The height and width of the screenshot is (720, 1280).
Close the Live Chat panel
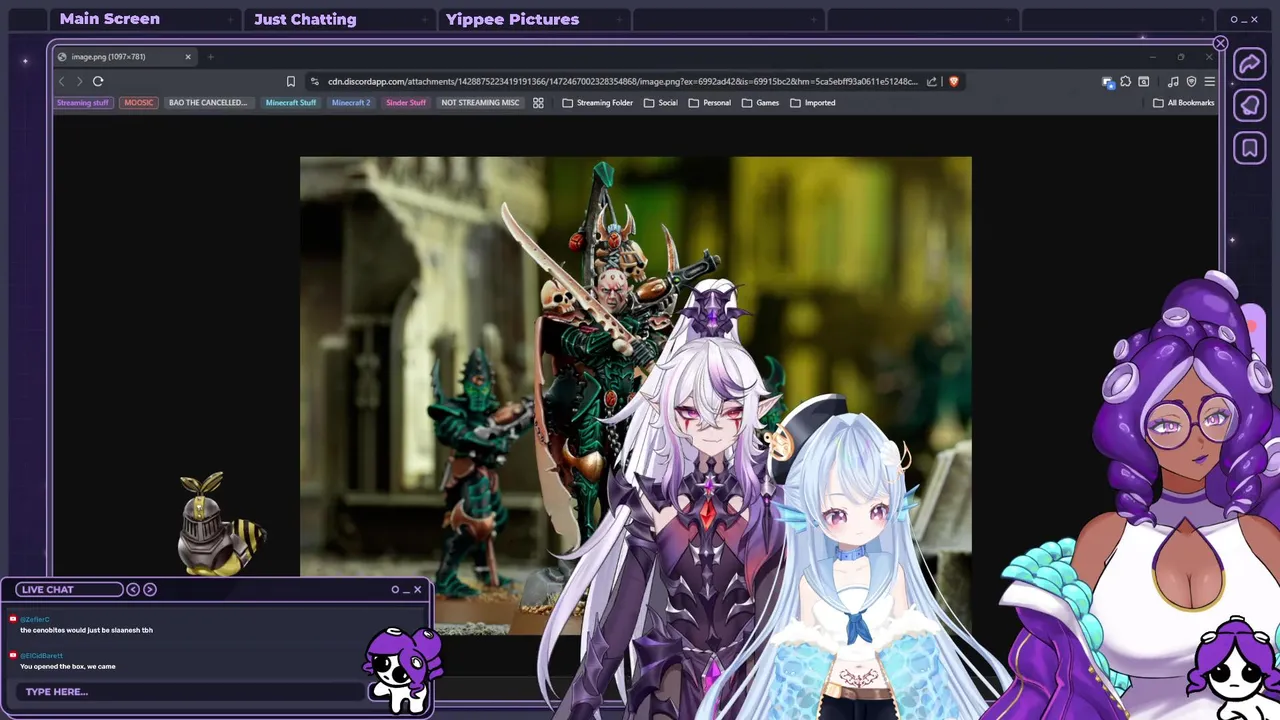click(417, 589)
